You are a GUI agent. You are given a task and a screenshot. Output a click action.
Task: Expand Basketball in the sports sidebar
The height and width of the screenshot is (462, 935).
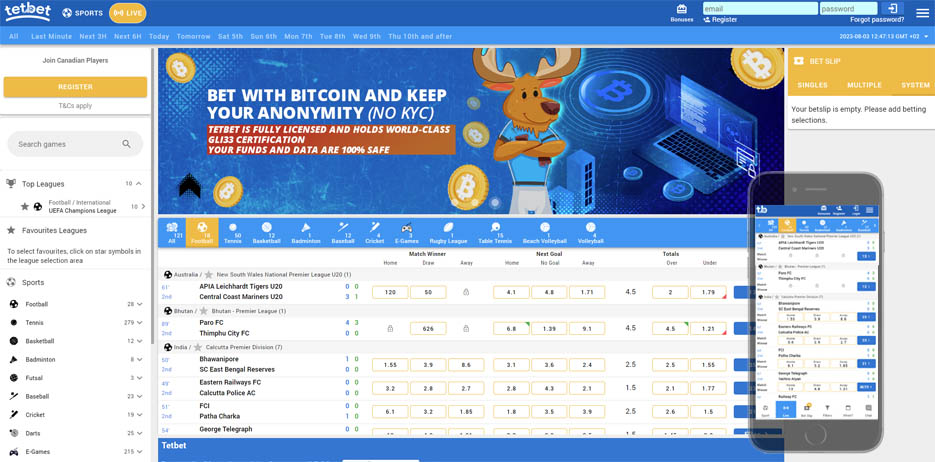coord(139,341)
